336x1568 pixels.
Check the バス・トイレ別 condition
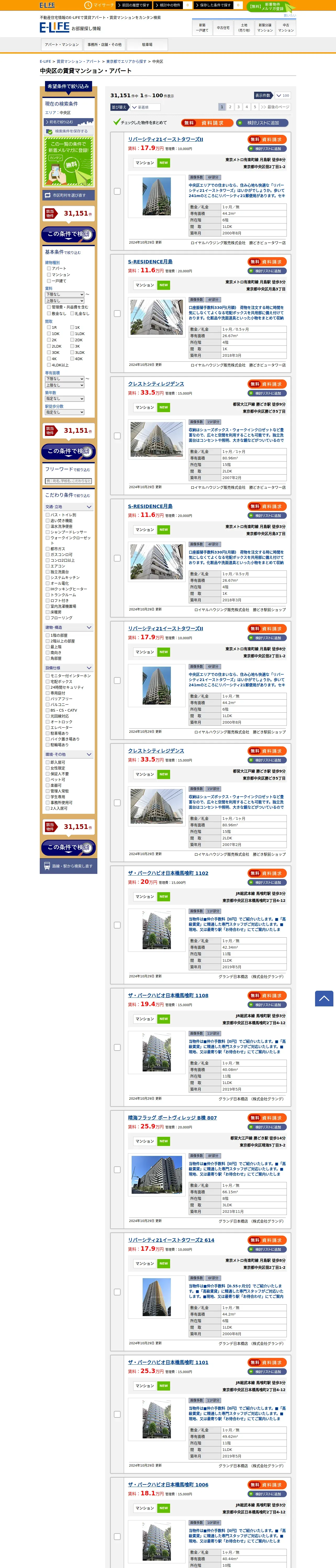tap(48, 515)
